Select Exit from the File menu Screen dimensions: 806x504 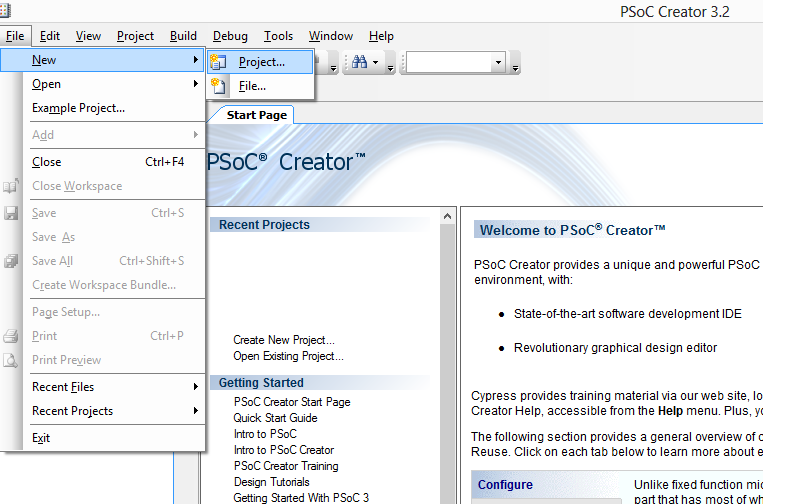(x=41, y=438)
